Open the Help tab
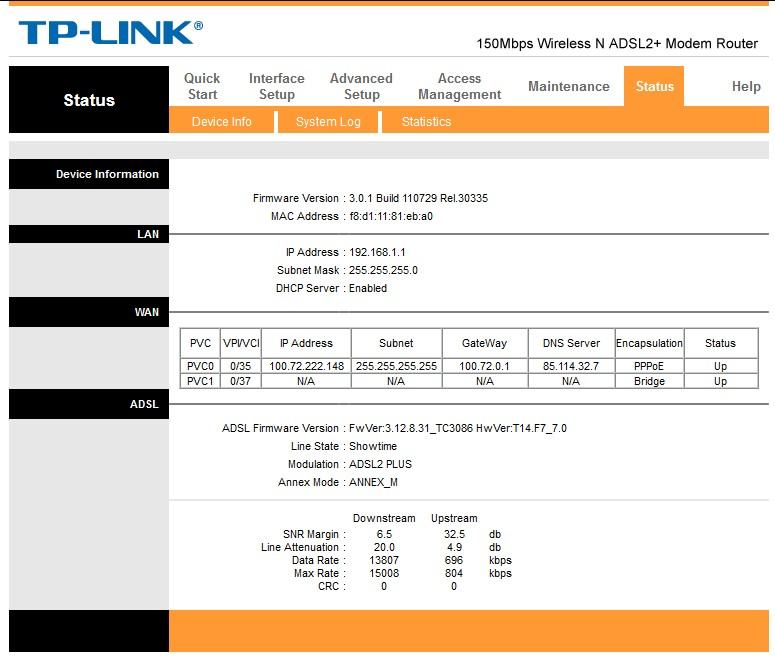The height and width of the screenshot is (661, 775). coord(746,87)
